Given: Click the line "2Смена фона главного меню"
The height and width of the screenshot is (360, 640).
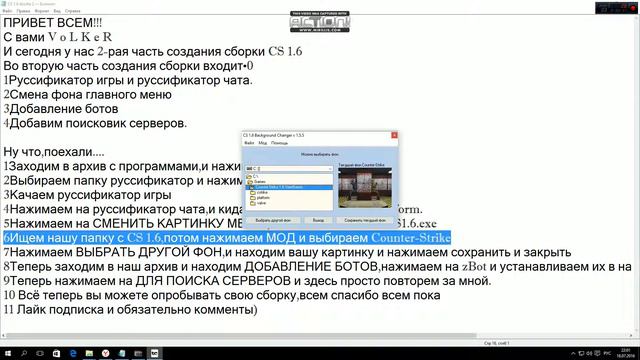Looking at the screenshot, I should pos(87,95).
